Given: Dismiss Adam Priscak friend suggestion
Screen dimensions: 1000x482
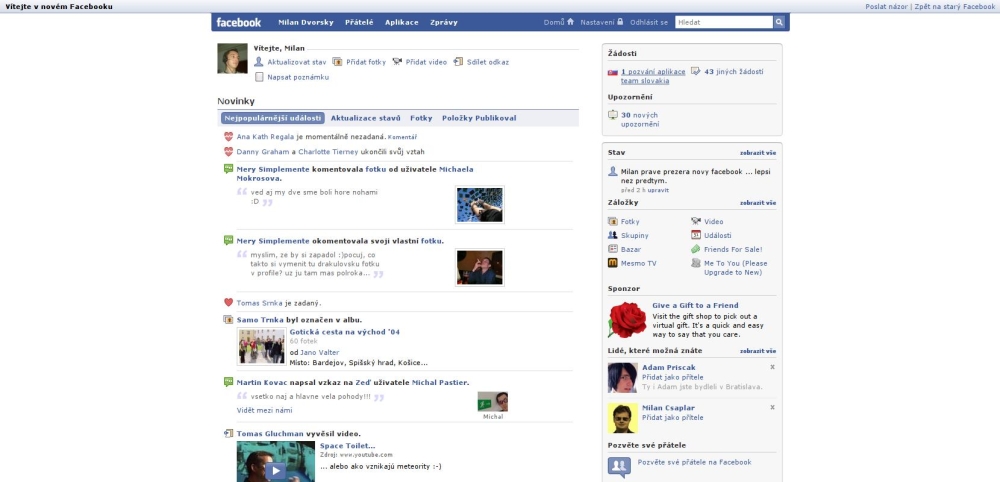Looking at the screenshot, I should tap(772, 367).
